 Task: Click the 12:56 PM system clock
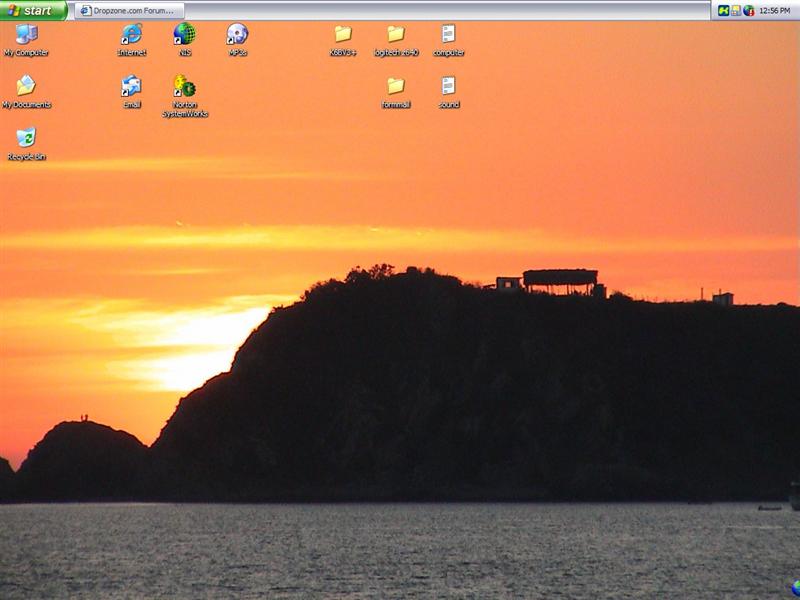point(775,10)
